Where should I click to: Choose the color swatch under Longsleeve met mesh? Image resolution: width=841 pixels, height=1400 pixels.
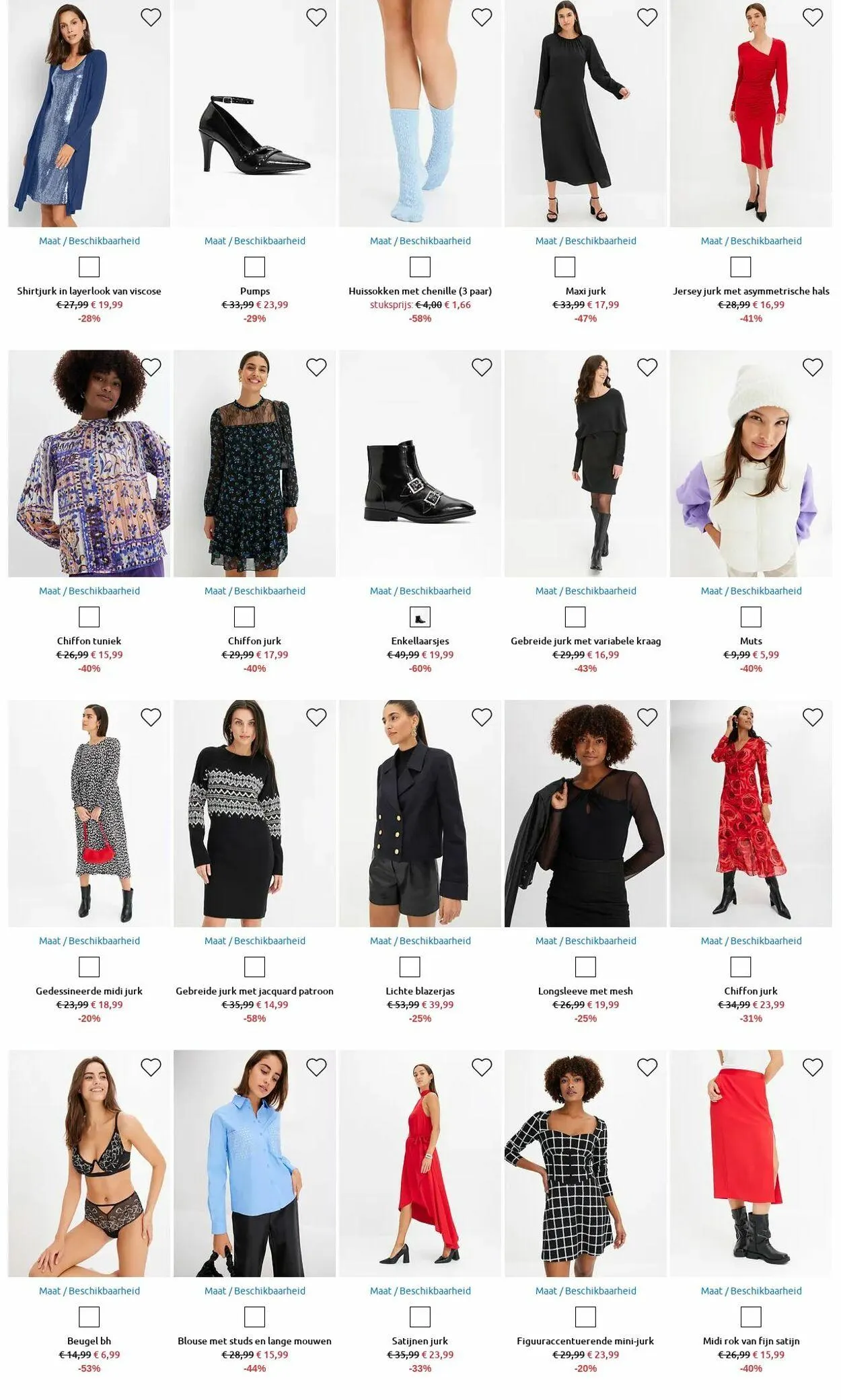coord(585,967)
